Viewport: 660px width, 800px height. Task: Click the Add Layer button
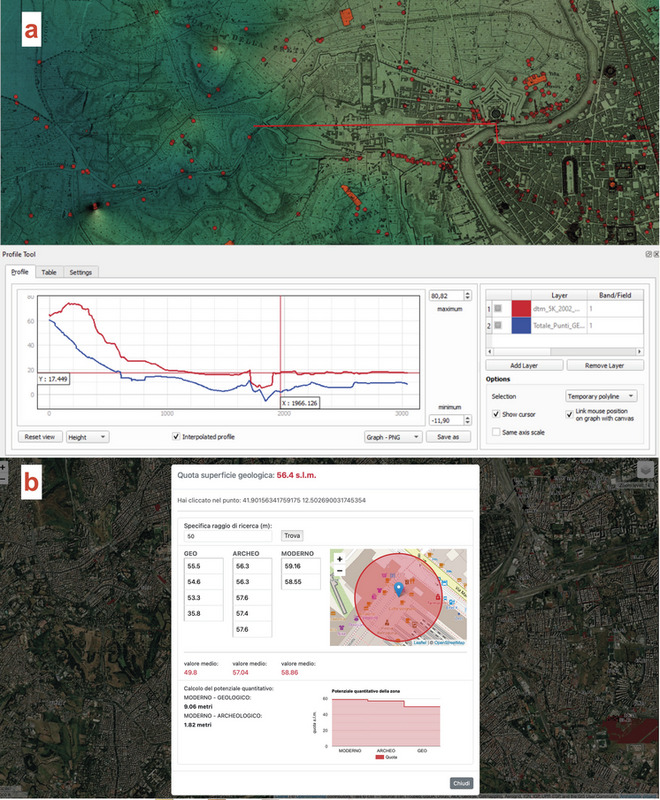pyautogui.click(x=523, y=366)
